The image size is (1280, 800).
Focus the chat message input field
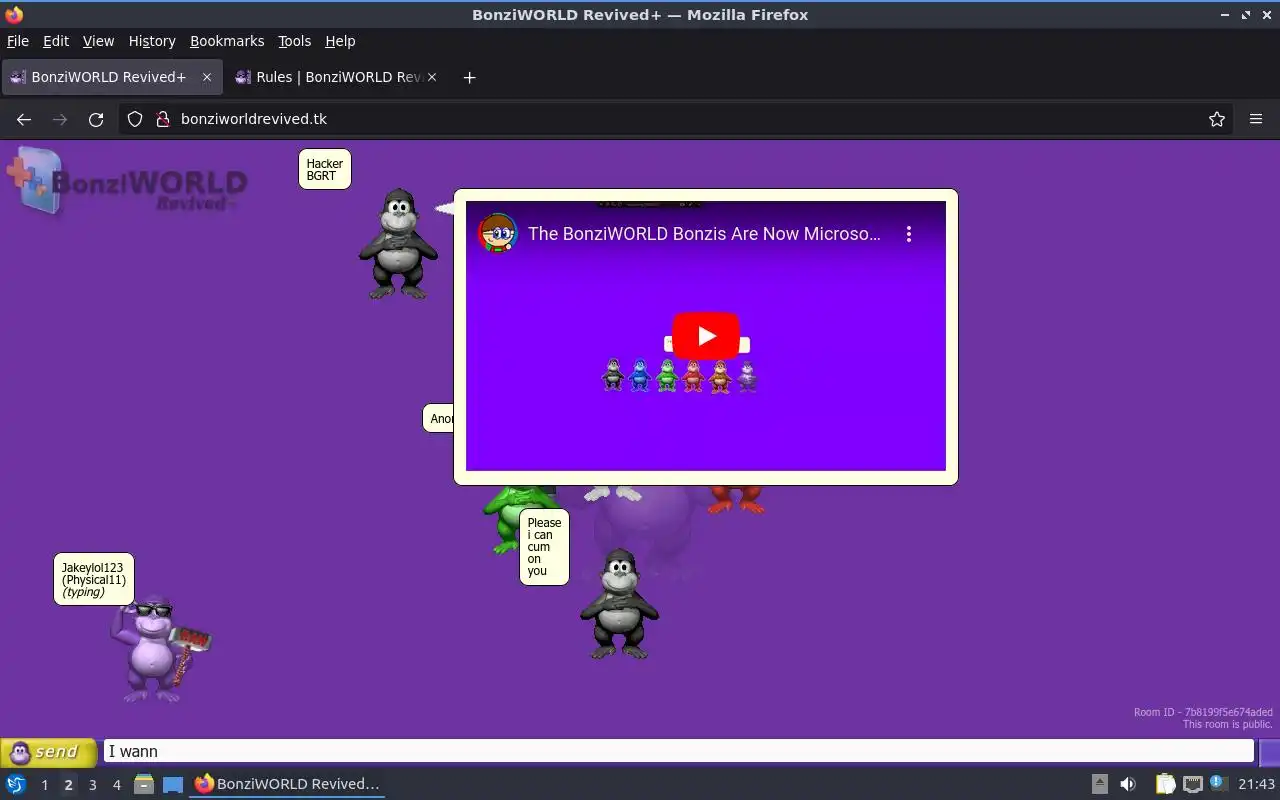pyautogui.click(x=678, y=751)
